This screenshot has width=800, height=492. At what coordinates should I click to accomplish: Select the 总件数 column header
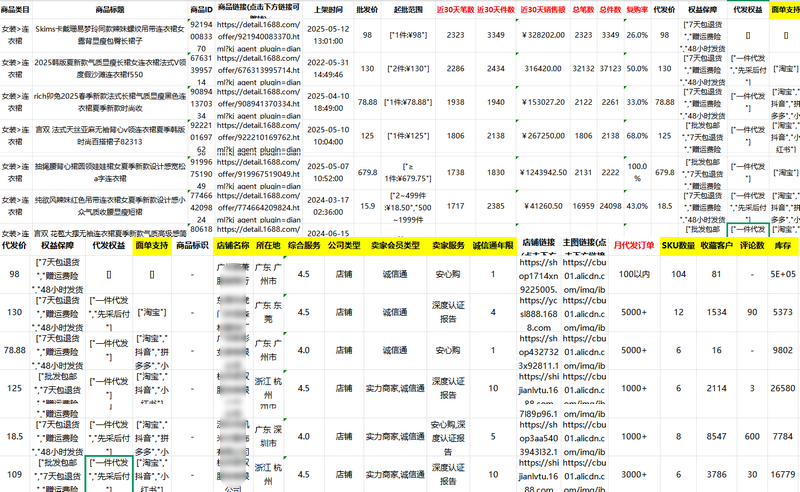click(x=610, y=9)
